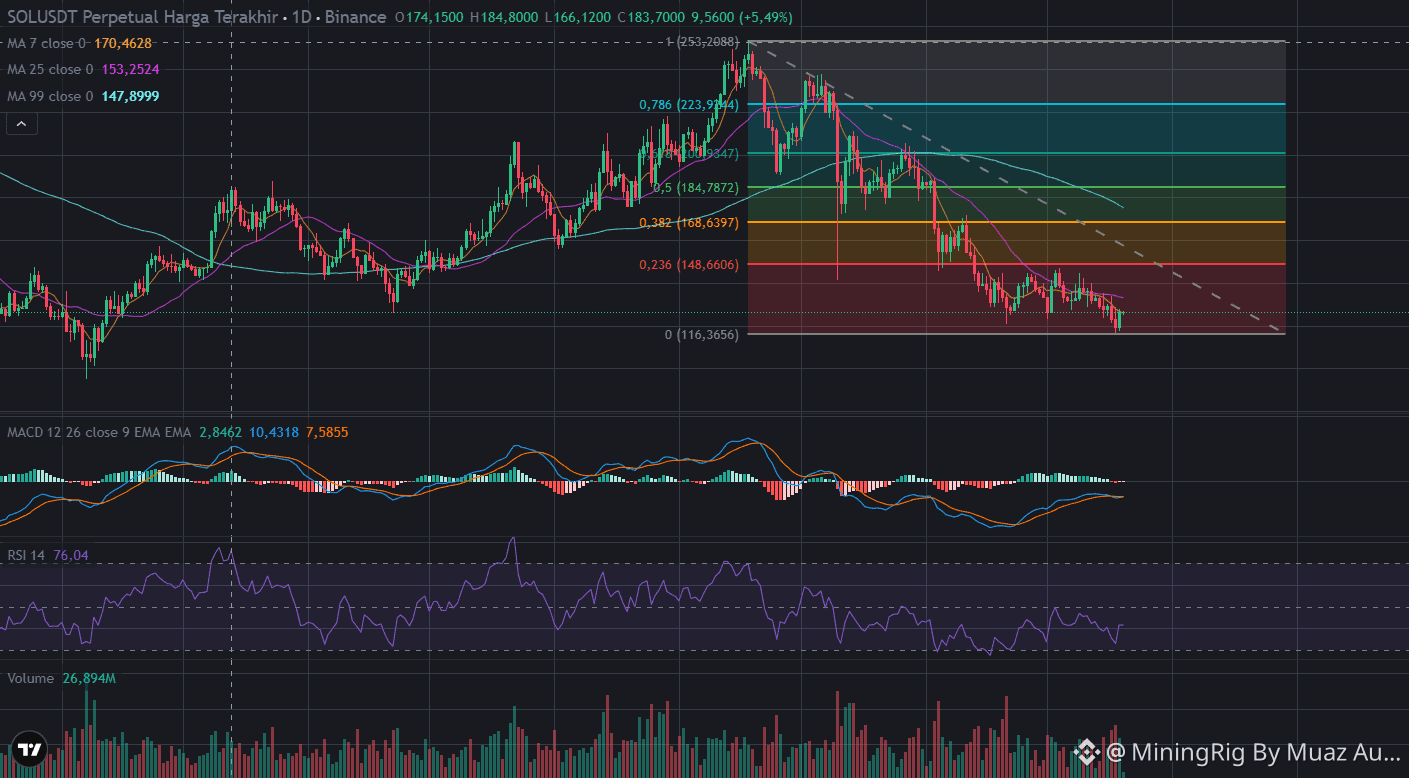
Task: Click the price change 9,5600 (+5,49%)
Action: pos(743,17)
